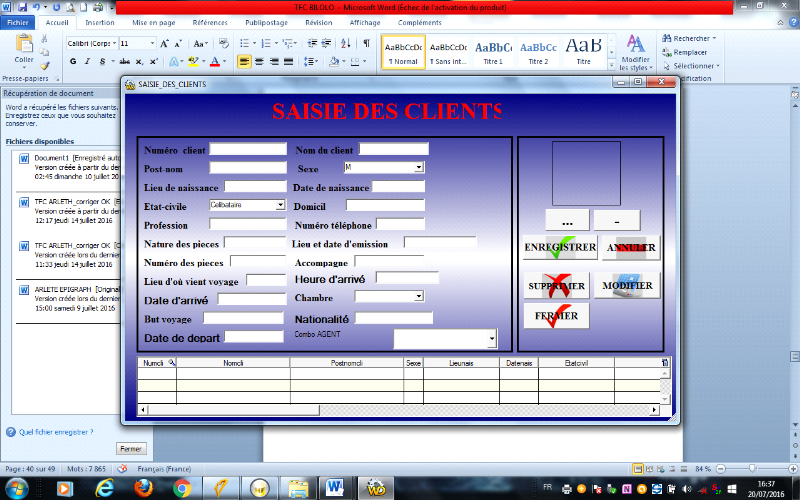Click the Word icon in taskbar
Screen dimensions: 800x500
pyautogui.click(x=335, y=487)
